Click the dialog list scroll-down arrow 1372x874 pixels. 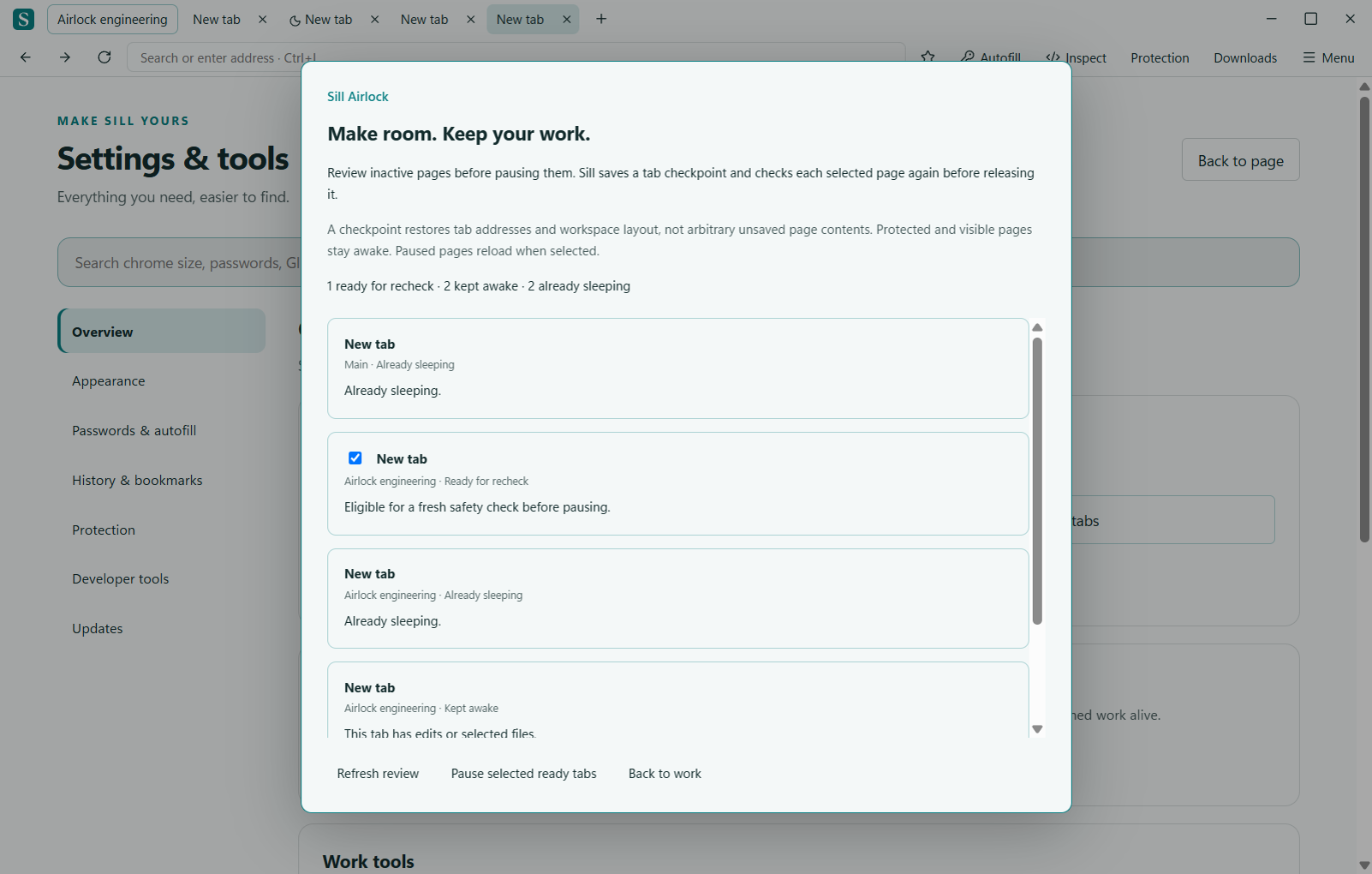pos(1037,729)
